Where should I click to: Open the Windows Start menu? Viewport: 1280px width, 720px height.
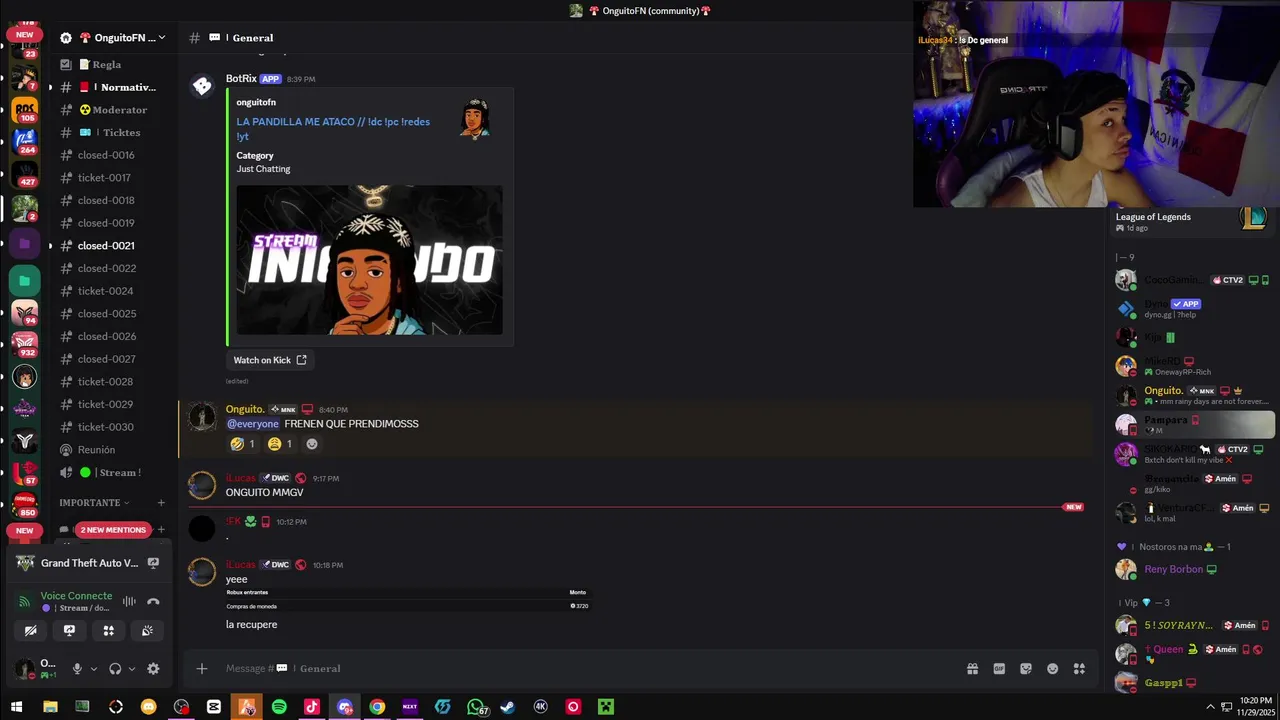(16, 707)
